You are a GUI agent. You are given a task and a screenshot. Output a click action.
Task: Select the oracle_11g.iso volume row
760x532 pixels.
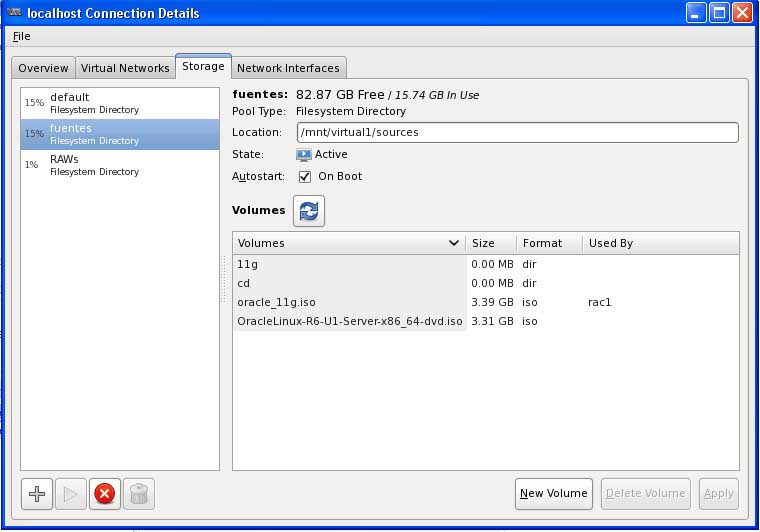point(350,302)
